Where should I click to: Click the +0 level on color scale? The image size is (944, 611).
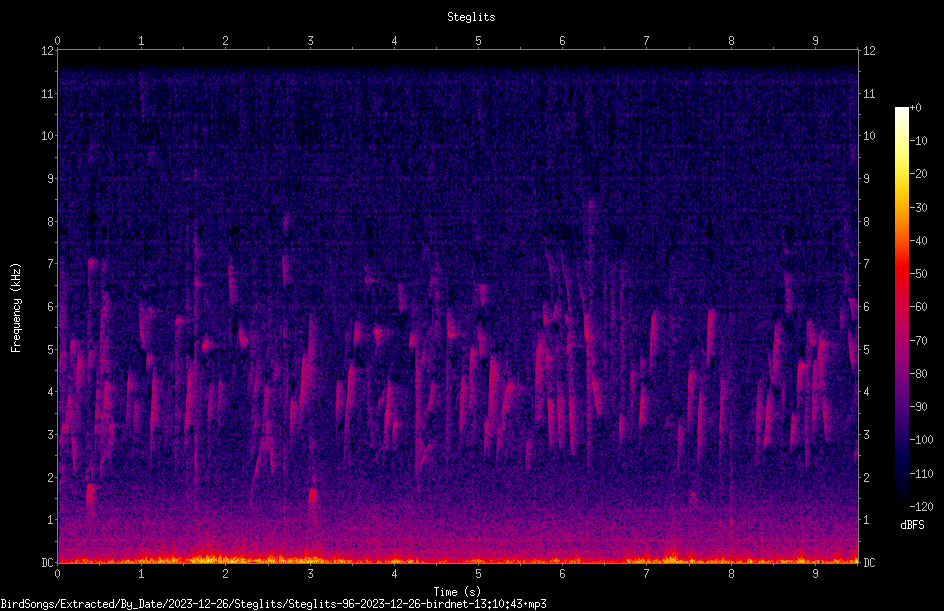point(915,108)
